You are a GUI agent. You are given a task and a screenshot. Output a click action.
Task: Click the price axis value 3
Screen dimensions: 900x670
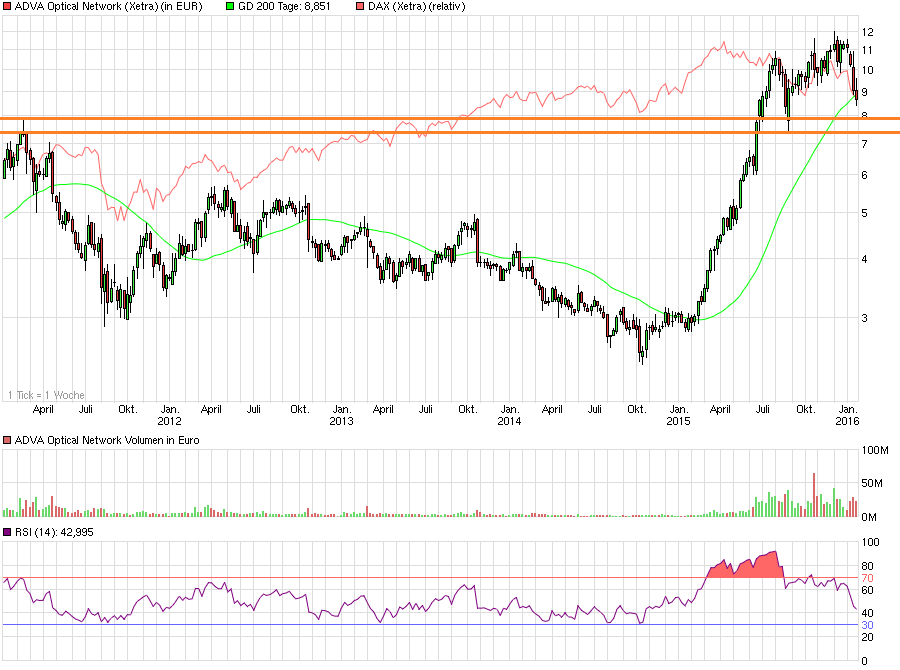point(864,318)
